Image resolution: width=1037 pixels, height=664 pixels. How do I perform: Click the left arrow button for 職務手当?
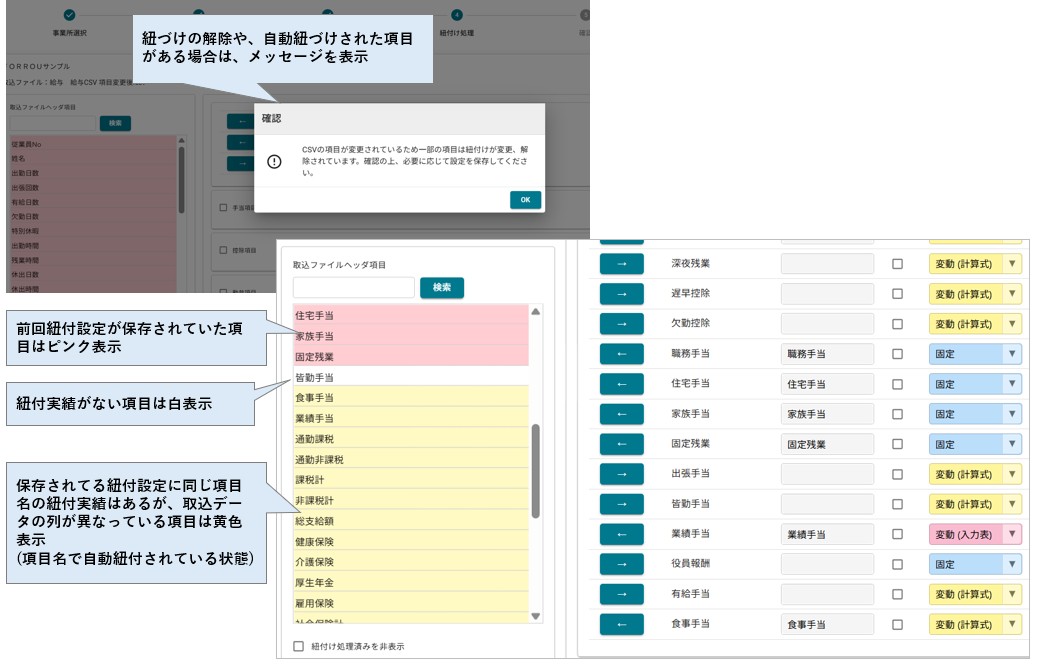pyautogui.click(x=621, y=354)
